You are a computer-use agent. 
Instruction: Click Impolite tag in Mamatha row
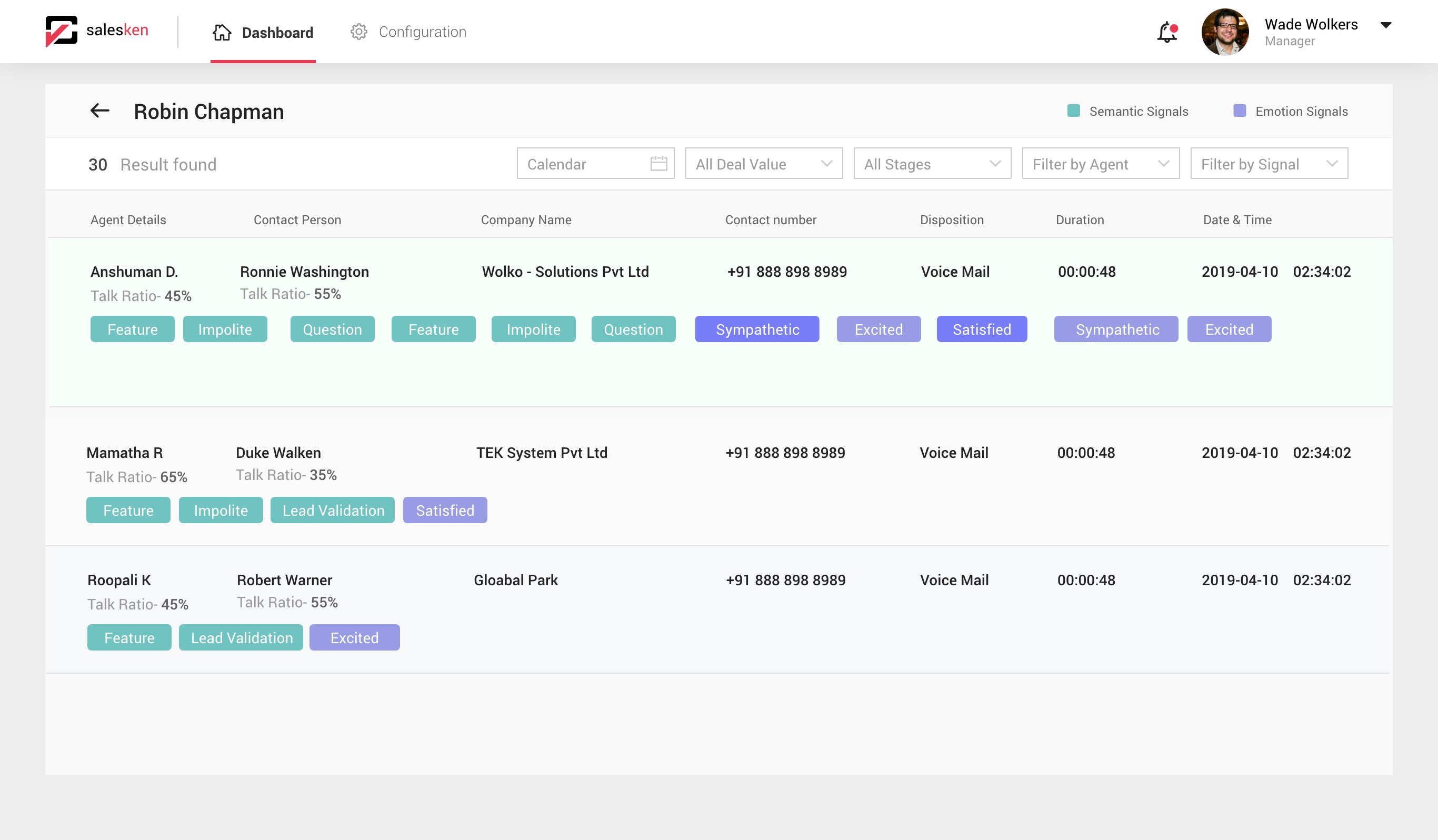[221, 510]
